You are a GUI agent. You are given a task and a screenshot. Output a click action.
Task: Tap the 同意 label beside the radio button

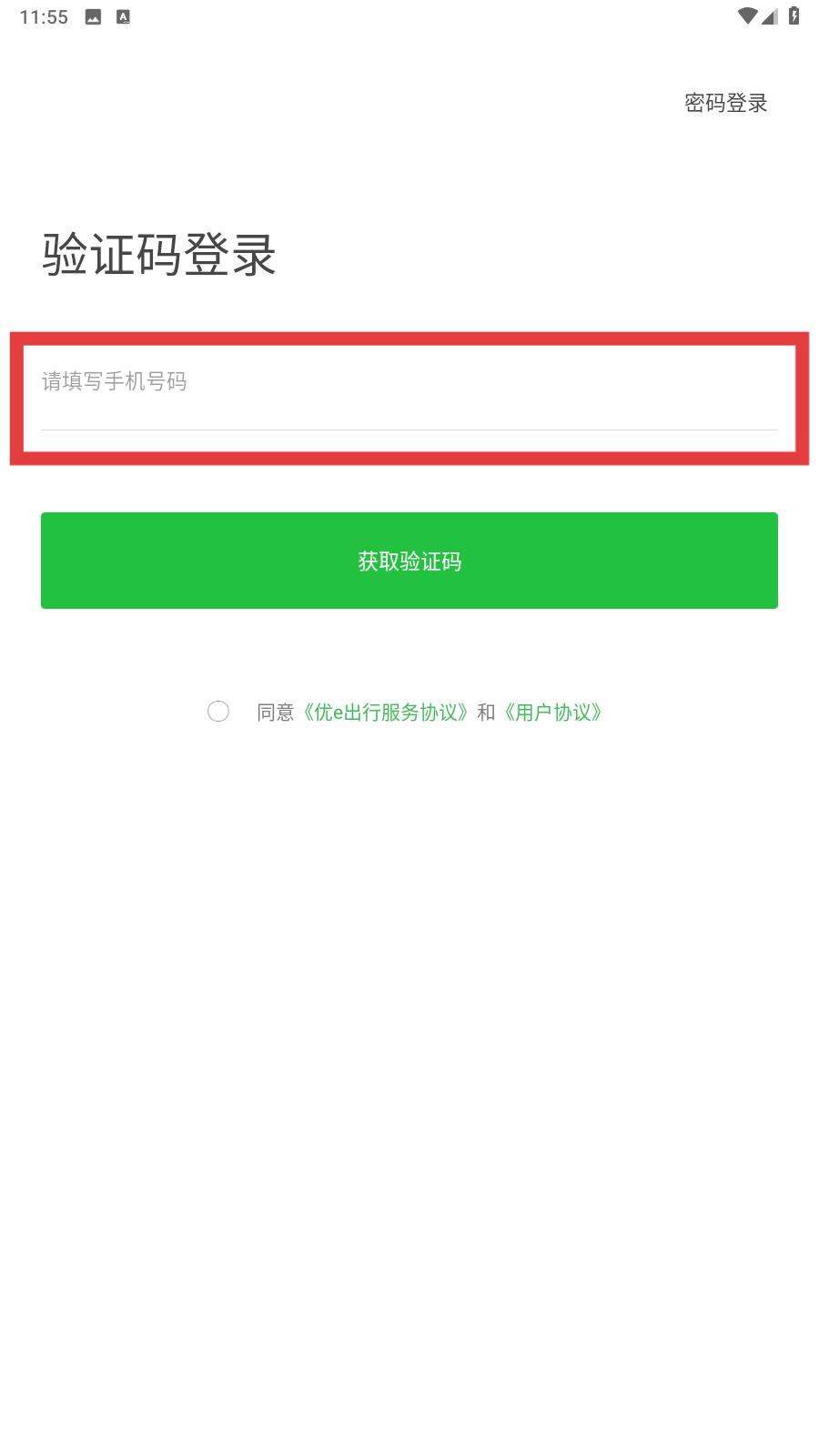point(276,713)
